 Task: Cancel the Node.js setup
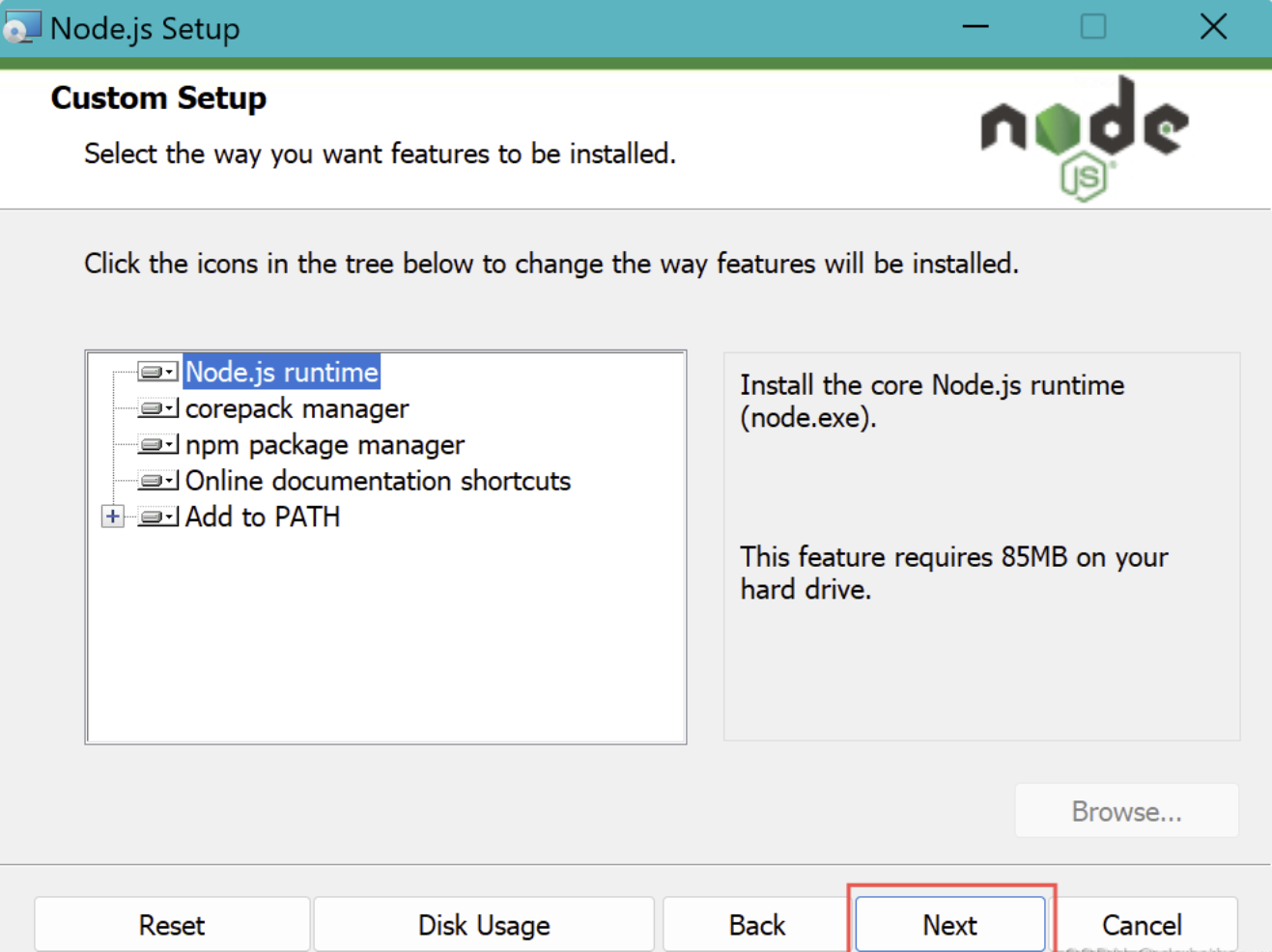(x=1142, y=925)
